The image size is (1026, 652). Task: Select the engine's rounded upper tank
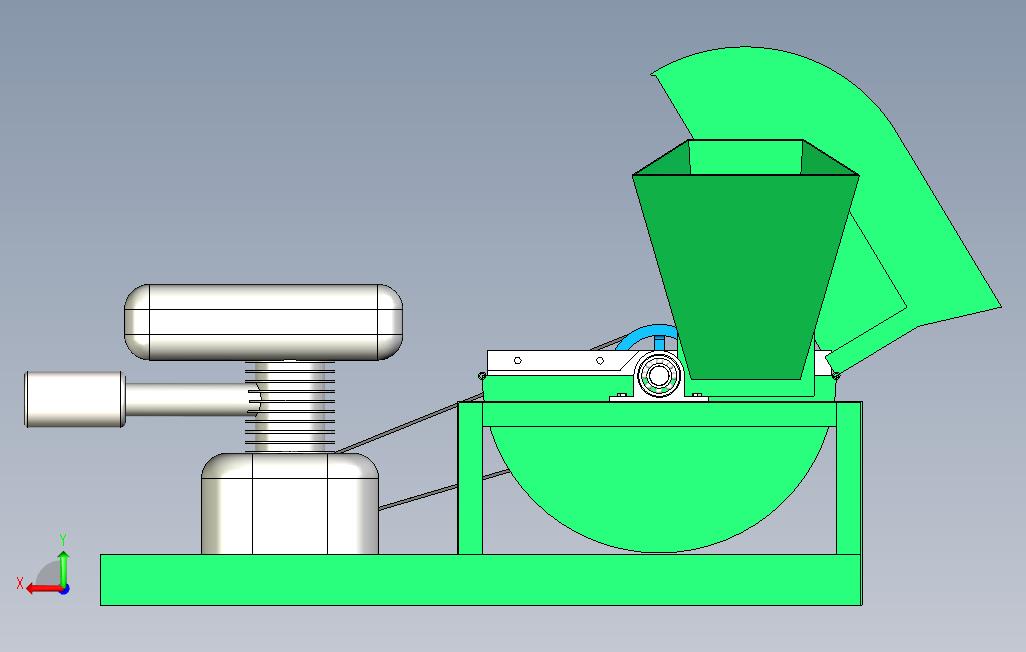[x=263, y=322]
